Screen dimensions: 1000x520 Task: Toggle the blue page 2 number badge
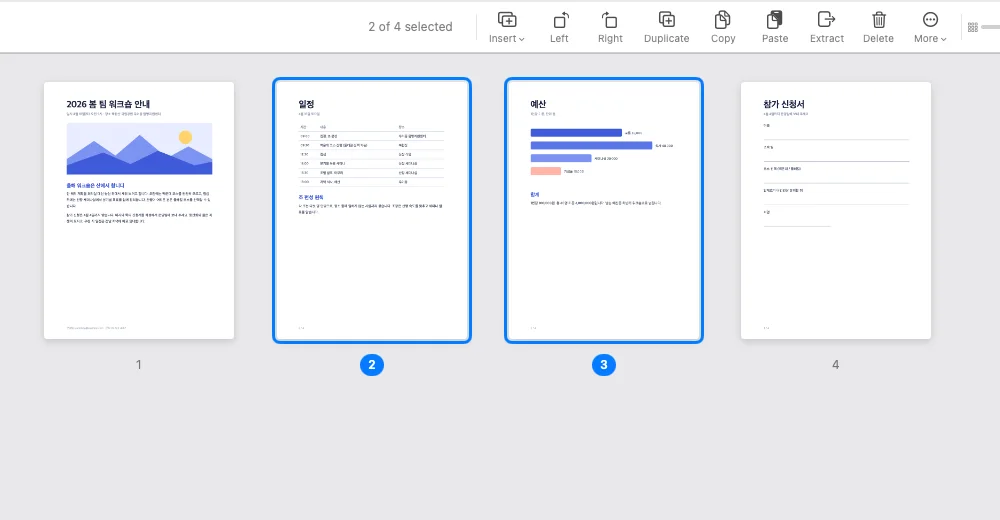(x=372, y=365)
